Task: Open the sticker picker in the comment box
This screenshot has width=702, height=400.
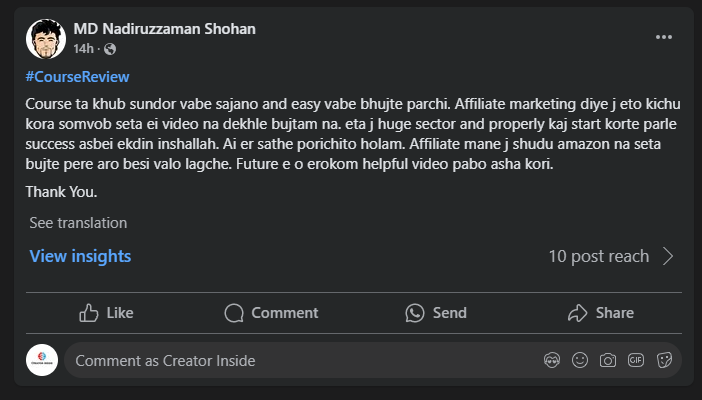Action: [663, 360]
